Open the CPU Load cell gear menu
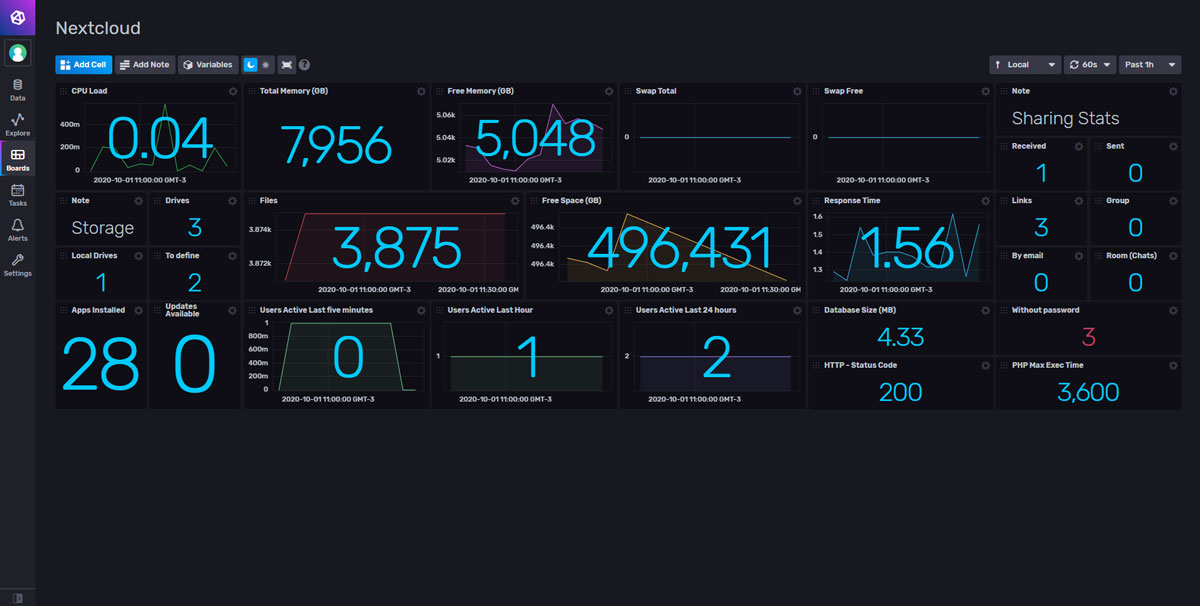The width and height of the screenshot is (1200, 606). 232,91
